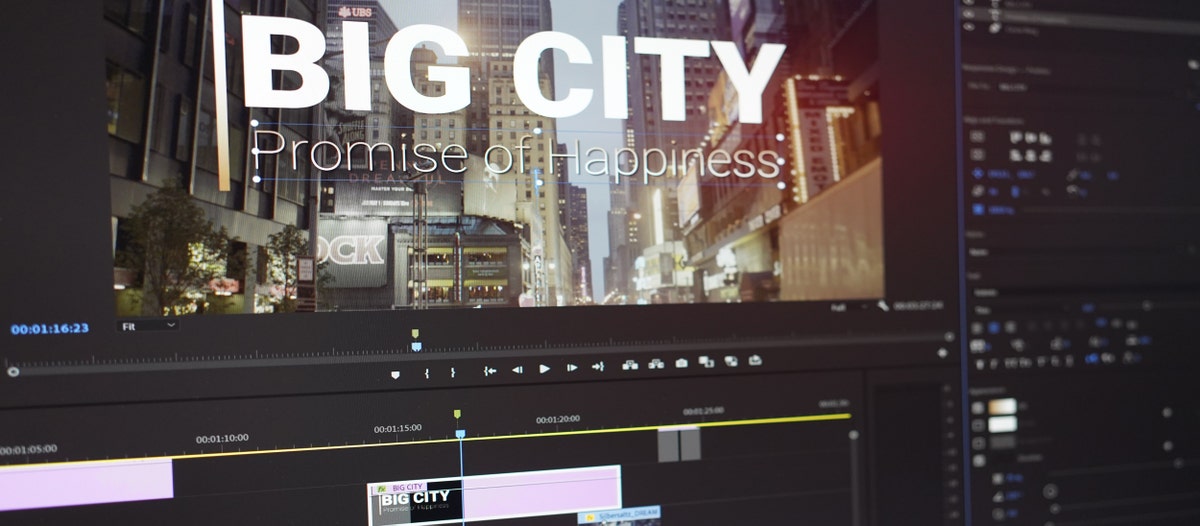1200x526 pixels.
Task: Click the Fill color swatch
Action: [x=1002, y=406]
